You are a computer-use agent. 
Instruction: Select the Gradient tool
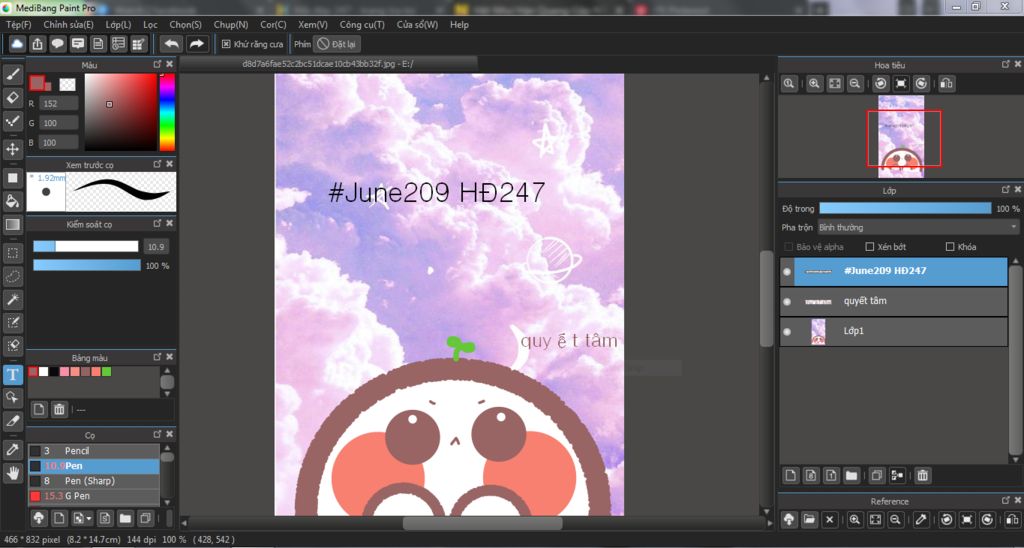tap(12, 225)
